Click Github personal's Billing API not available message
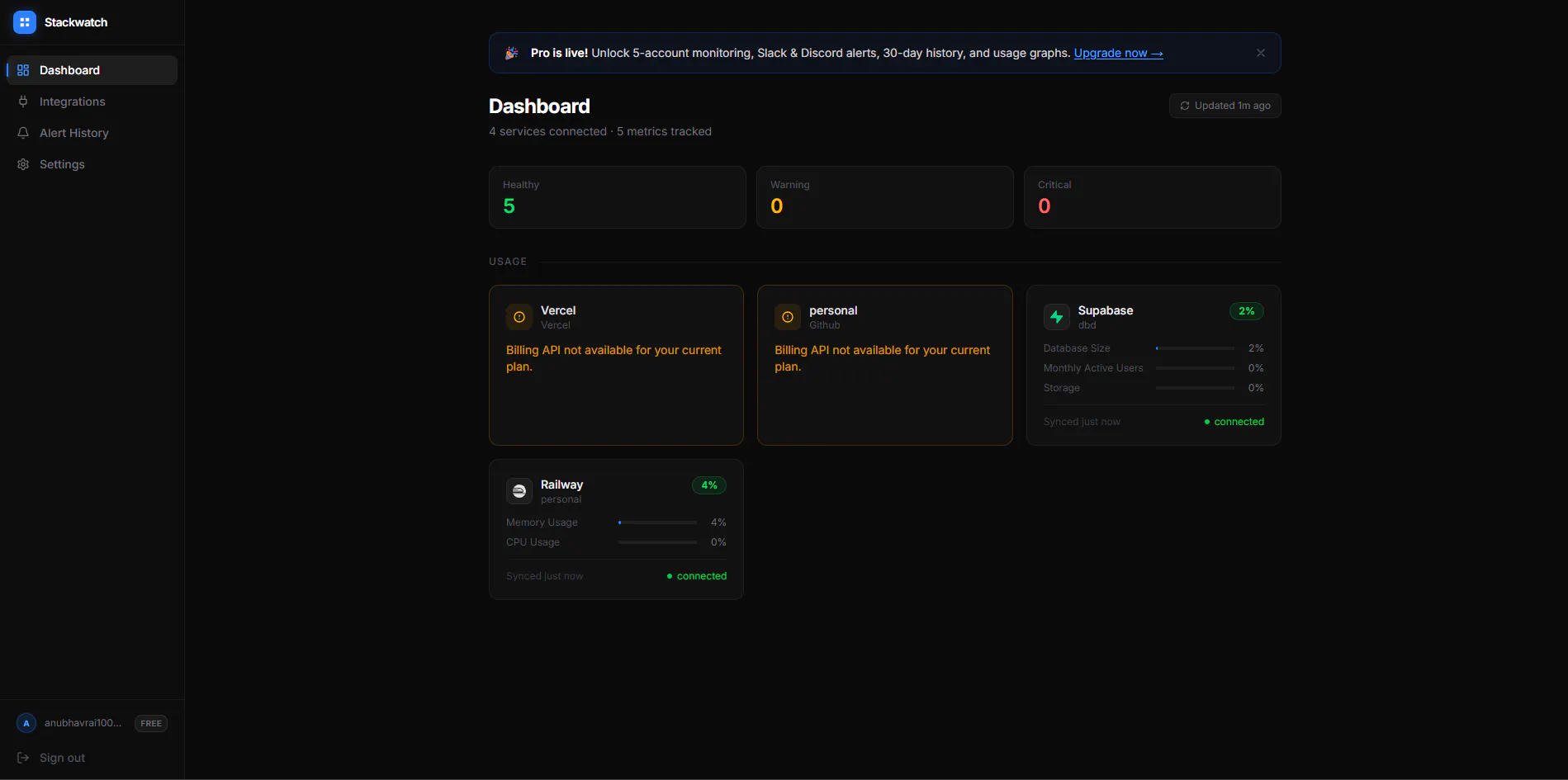1568x780 pixels. click(882, 358)
